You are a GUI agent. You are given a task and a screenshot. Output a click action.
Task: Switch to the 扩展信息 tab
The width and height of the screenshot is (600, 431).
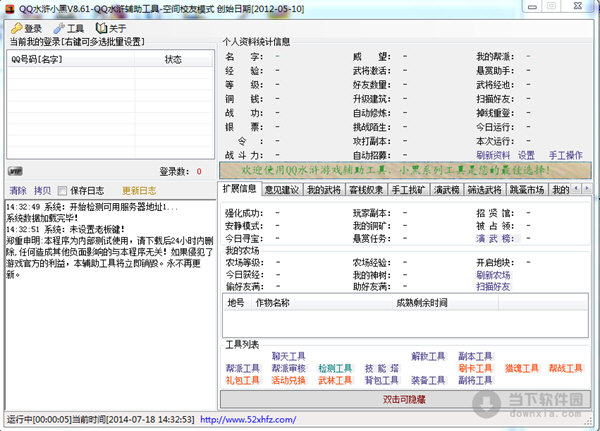click(x=240, y=188)
